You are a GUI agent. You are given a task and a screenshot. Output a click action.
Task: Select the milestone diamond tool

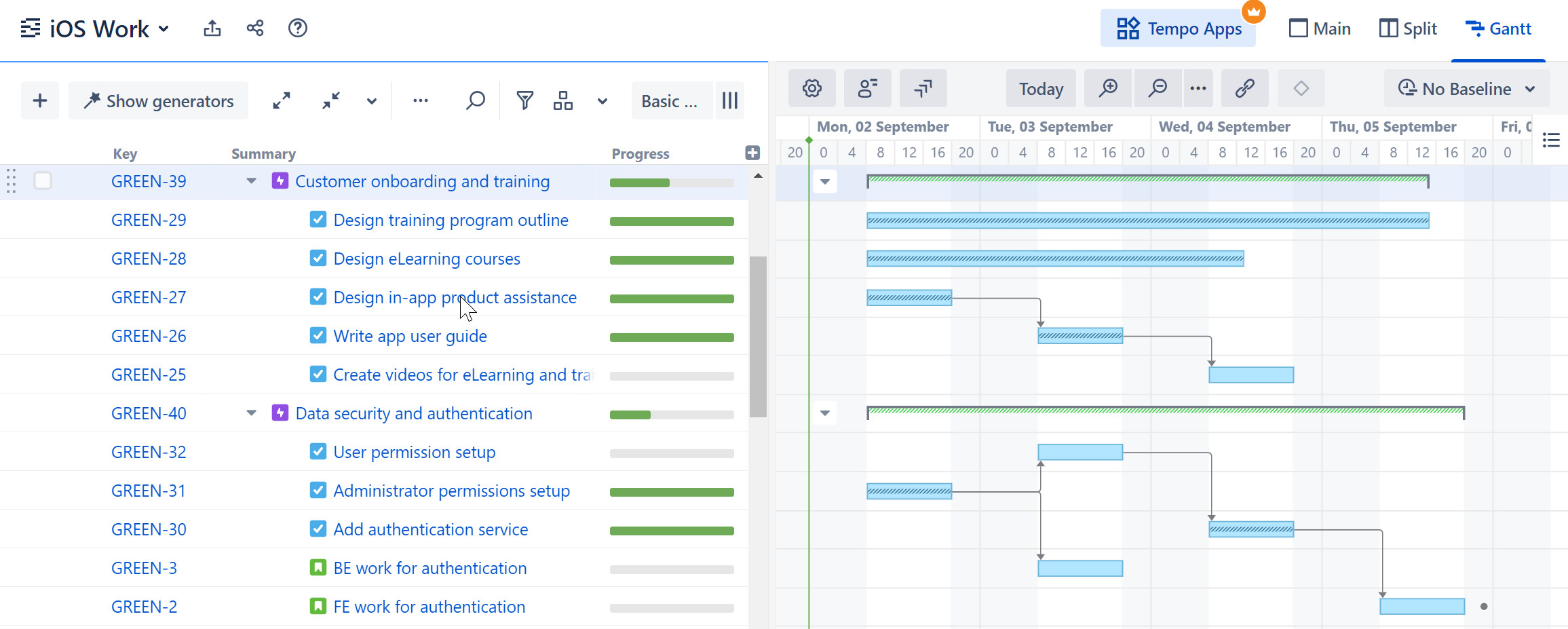coord(1300,88)
